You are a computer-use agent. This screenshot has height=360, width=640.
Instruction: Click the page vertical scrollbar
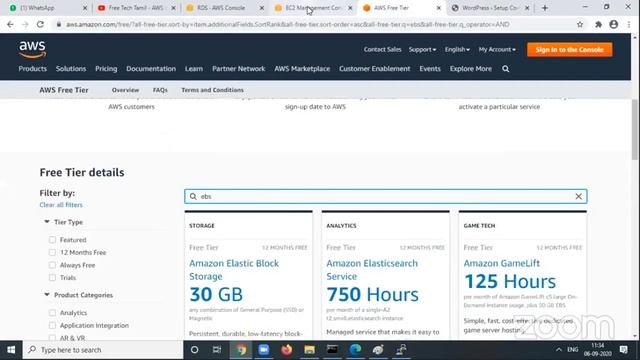point(635,129)
